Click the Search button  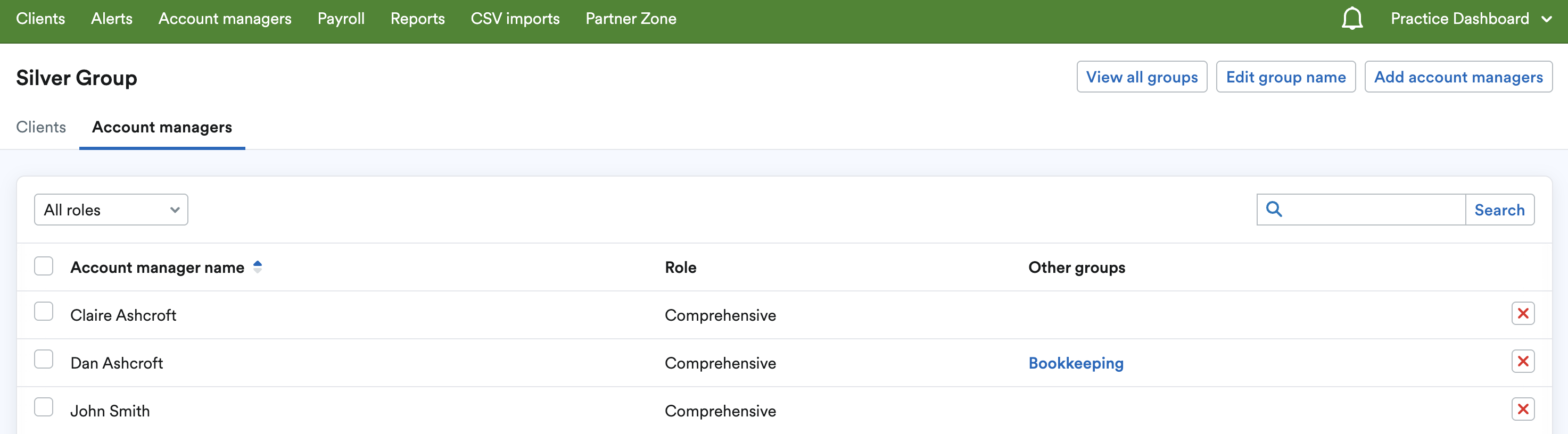(x=1499, y=210)
